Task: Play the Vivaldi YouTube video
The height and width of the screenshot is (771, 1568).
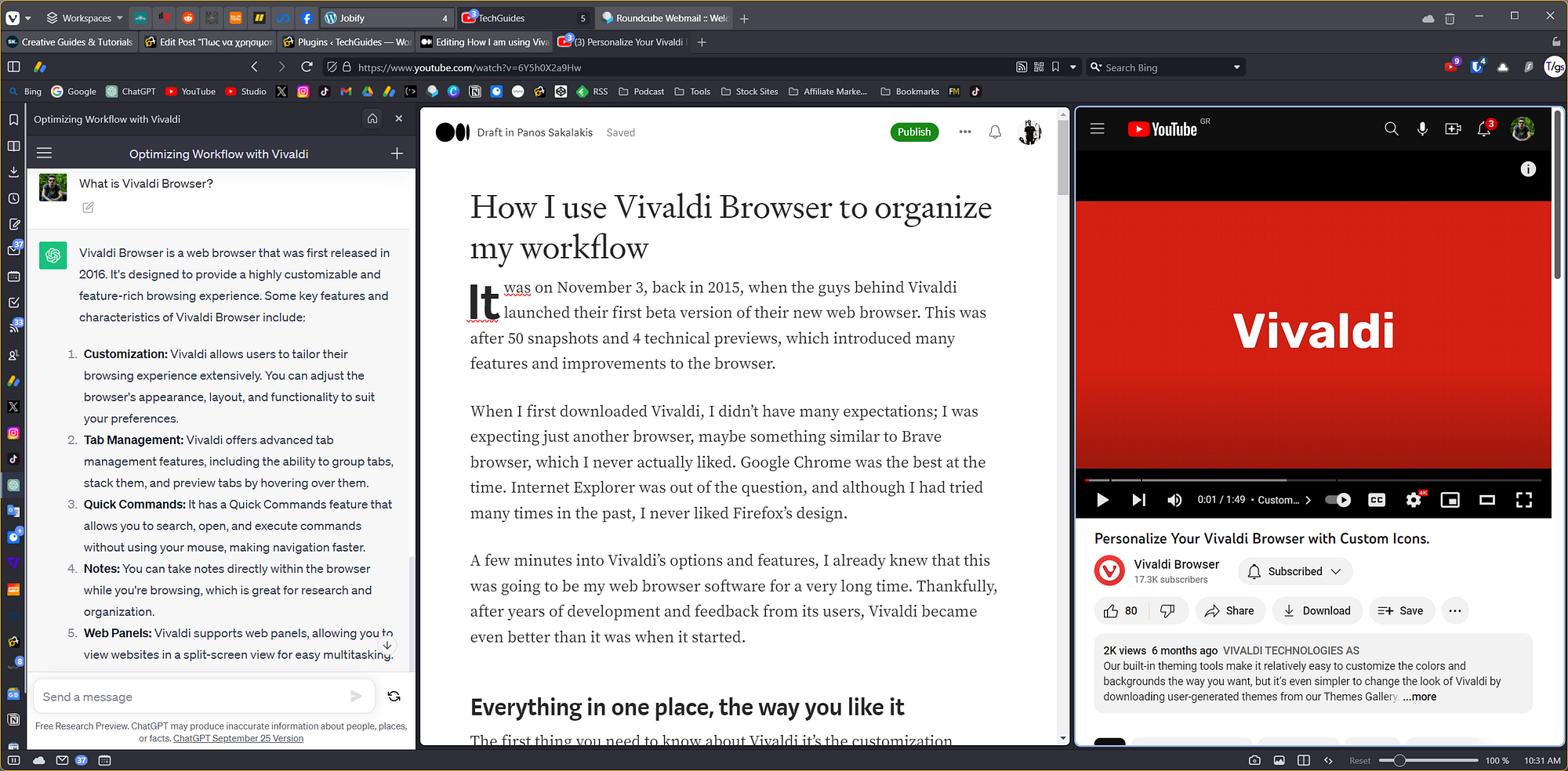Action: [x=1102, y=500]
